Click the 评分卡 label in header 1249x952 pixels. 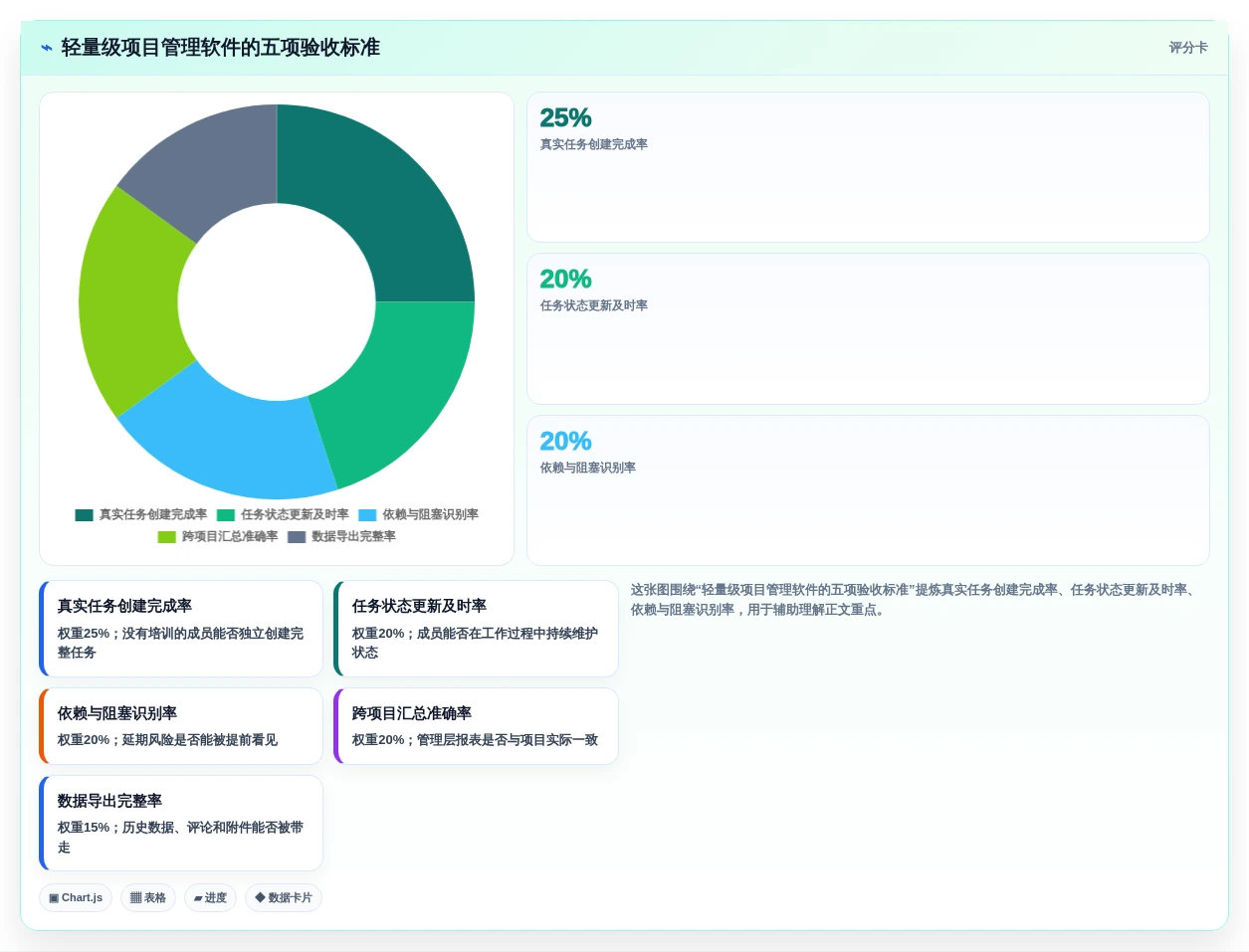point(1188,48)
